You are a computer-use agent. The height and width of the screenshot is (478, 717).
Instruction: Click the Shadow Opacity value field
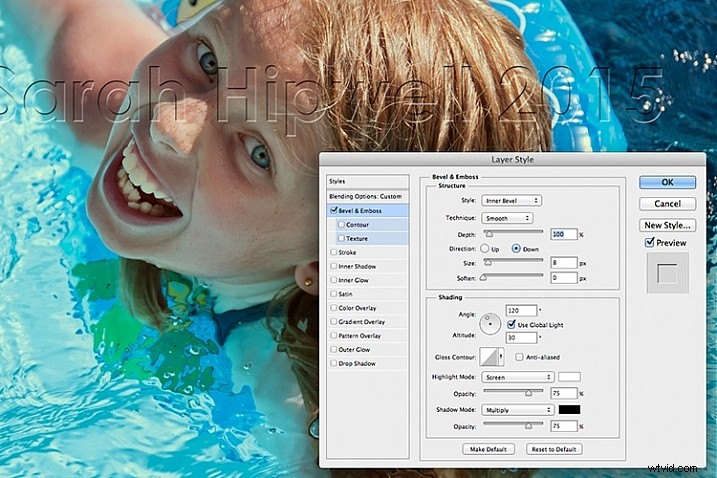tap(564, 426)
